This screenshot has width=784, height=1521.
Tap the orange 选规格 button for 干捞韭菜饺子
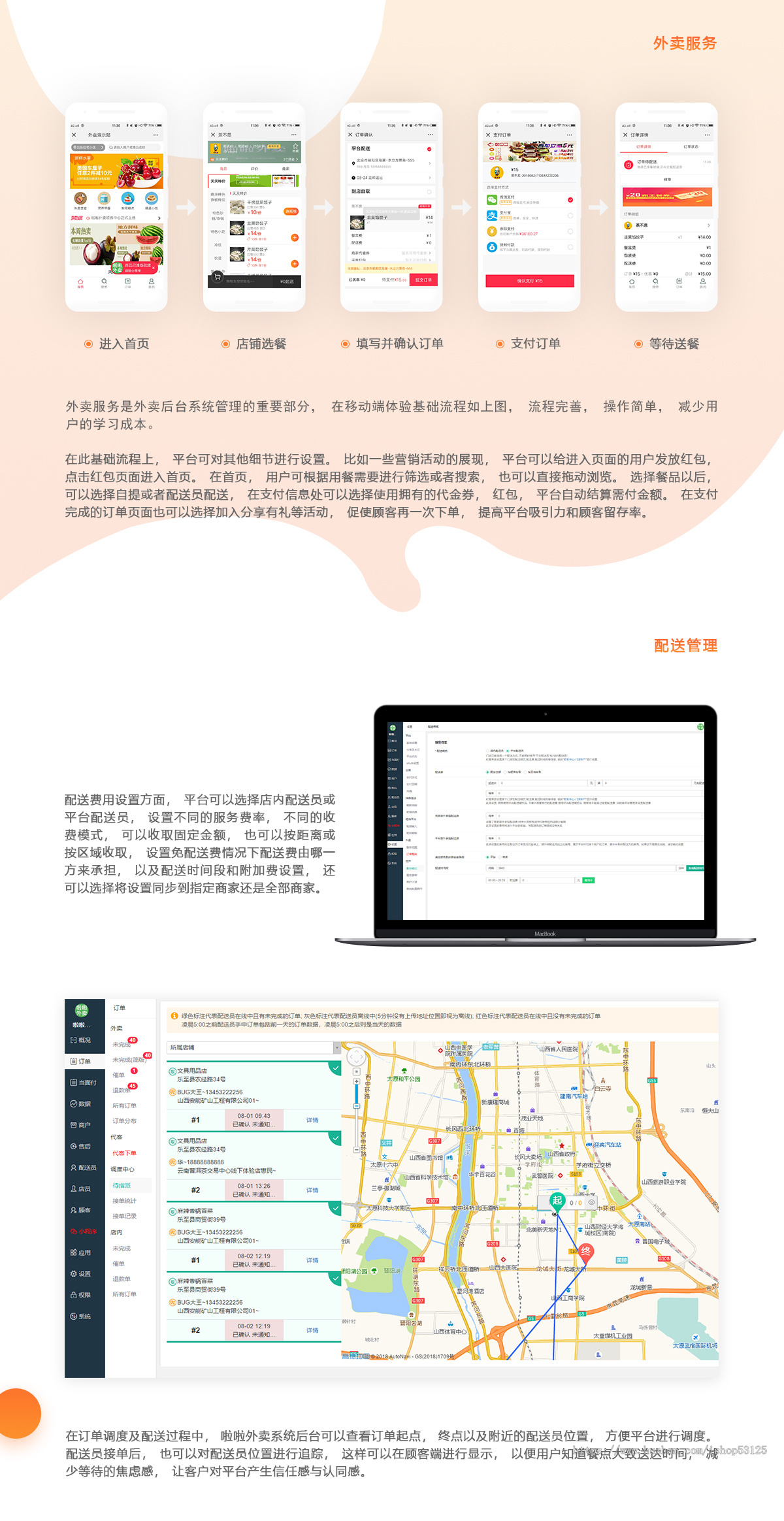click(x=291, y=212)
